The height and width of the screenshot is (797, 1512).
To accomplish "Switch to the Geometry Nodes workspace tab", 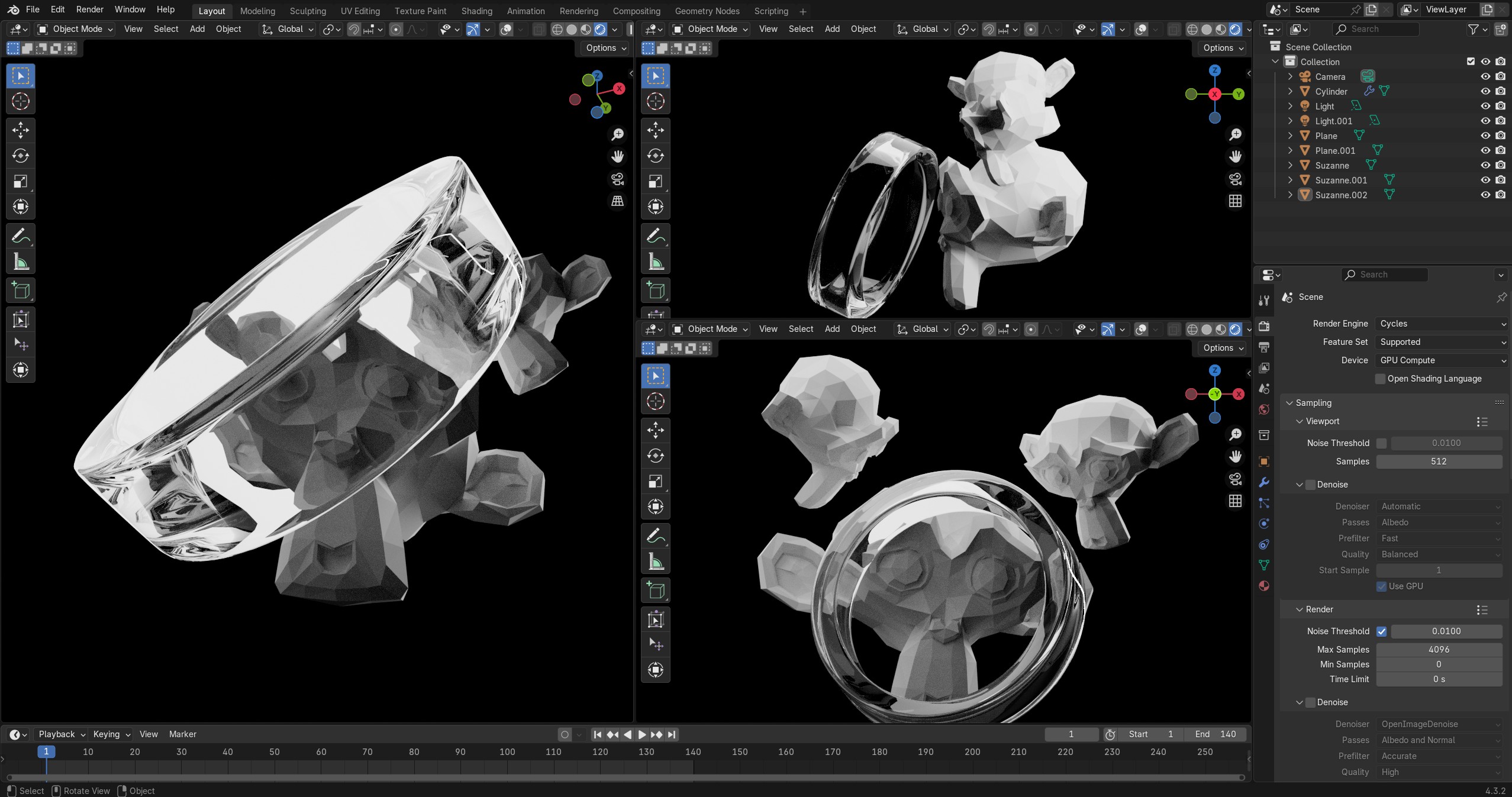I will point(707,11).
